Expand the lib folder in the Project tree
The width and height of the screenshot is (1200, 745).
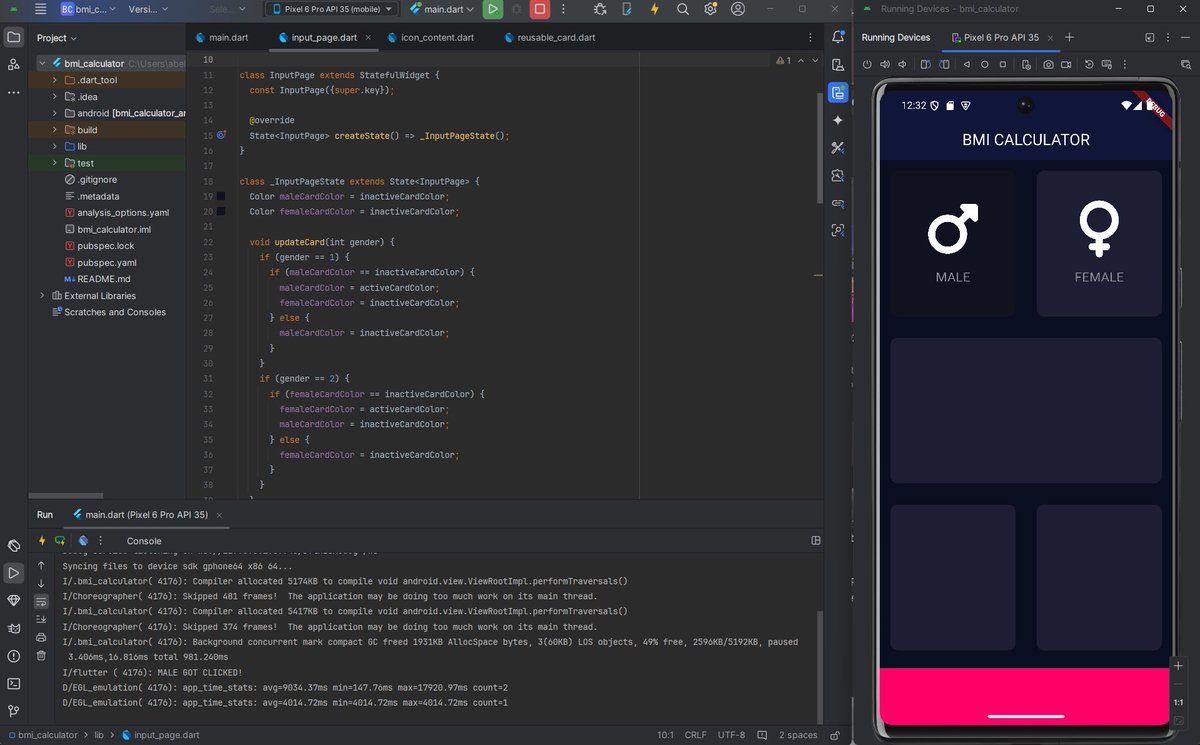coord(53,146)
